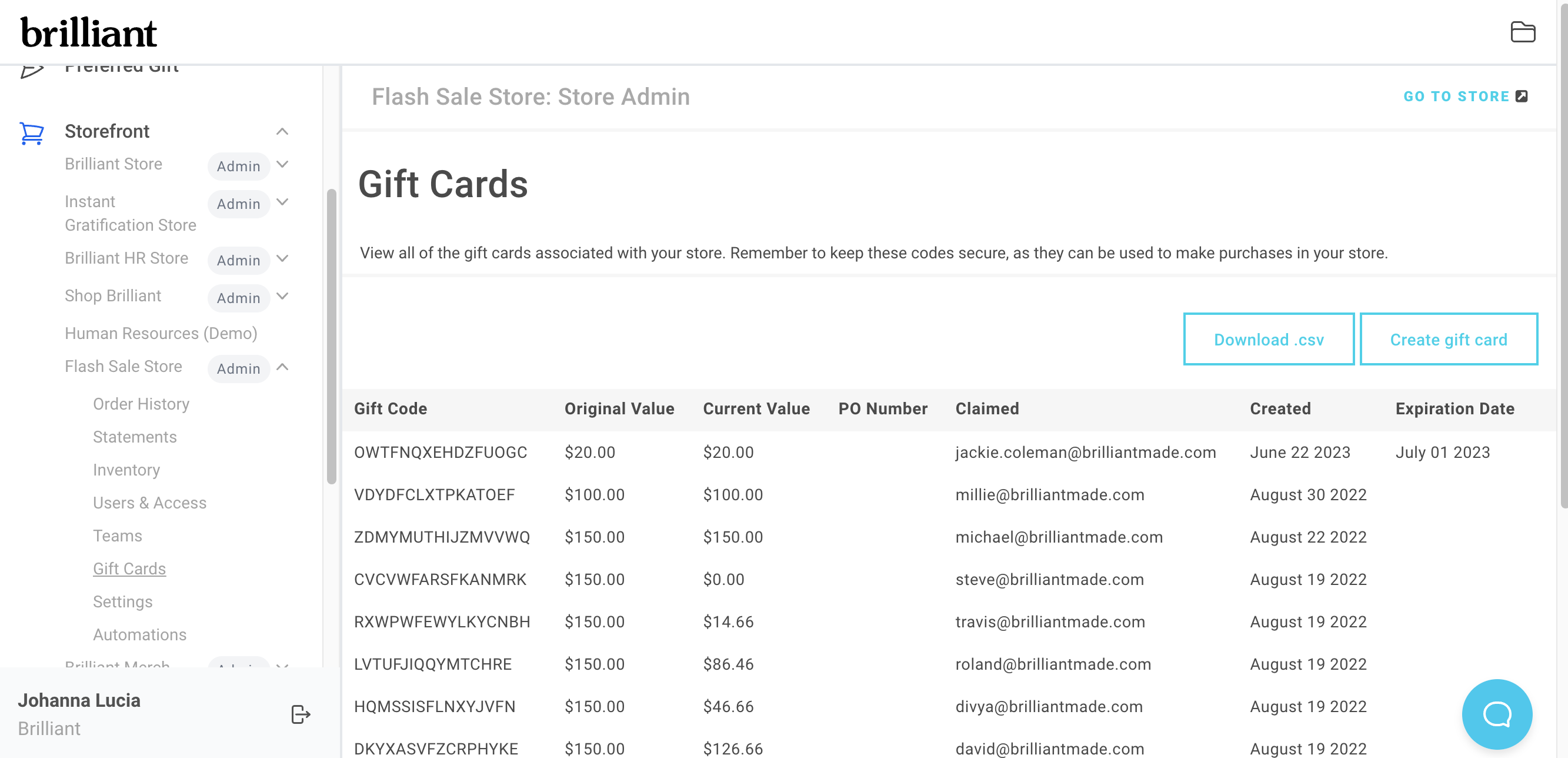
Task: Click gift code LVTUFJIQQYMTCHRE
Action: coord(432,664)
